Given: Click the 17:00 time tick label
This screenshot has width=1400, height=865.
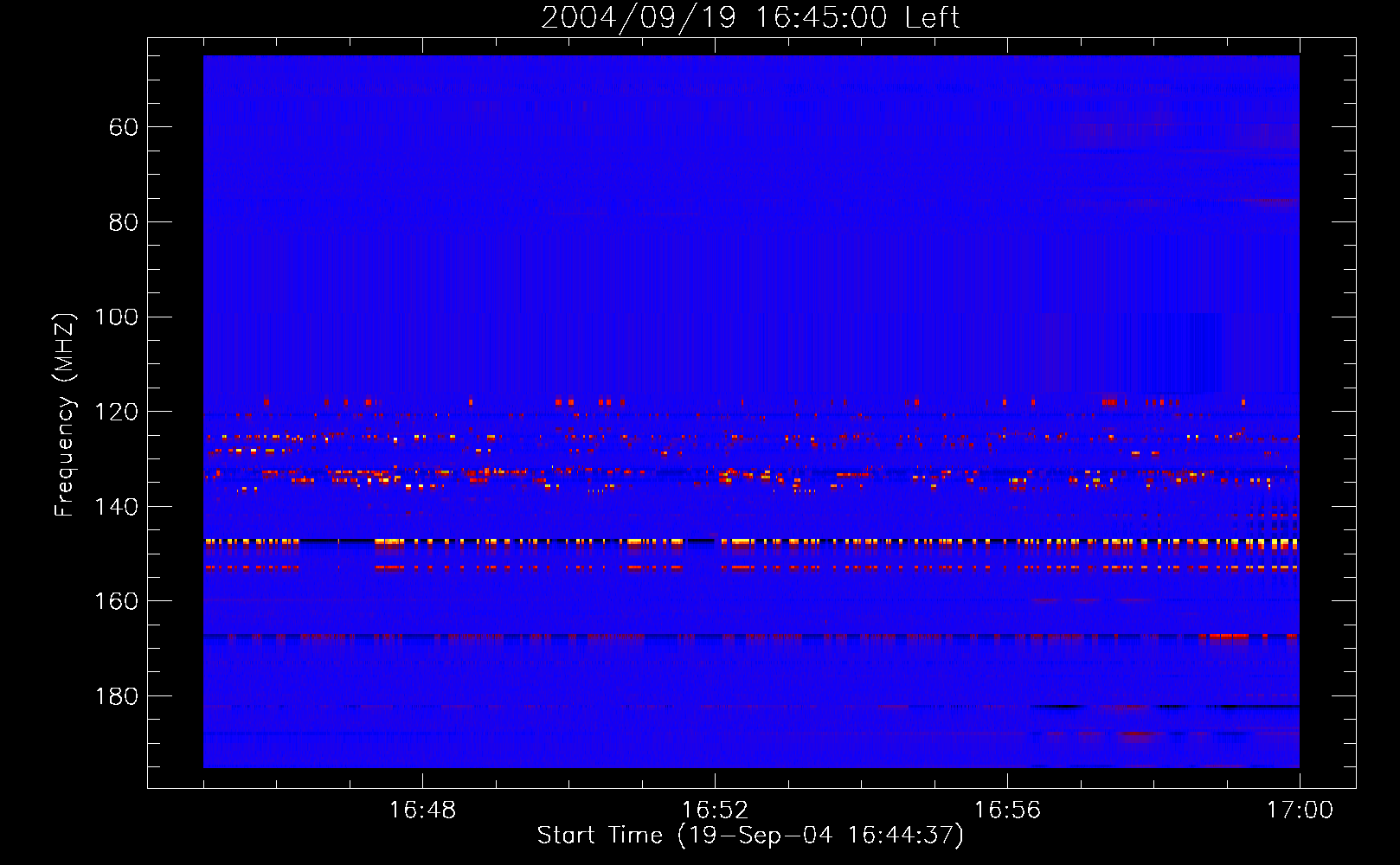Looking at the screenshot, I should pos(1300,811).
